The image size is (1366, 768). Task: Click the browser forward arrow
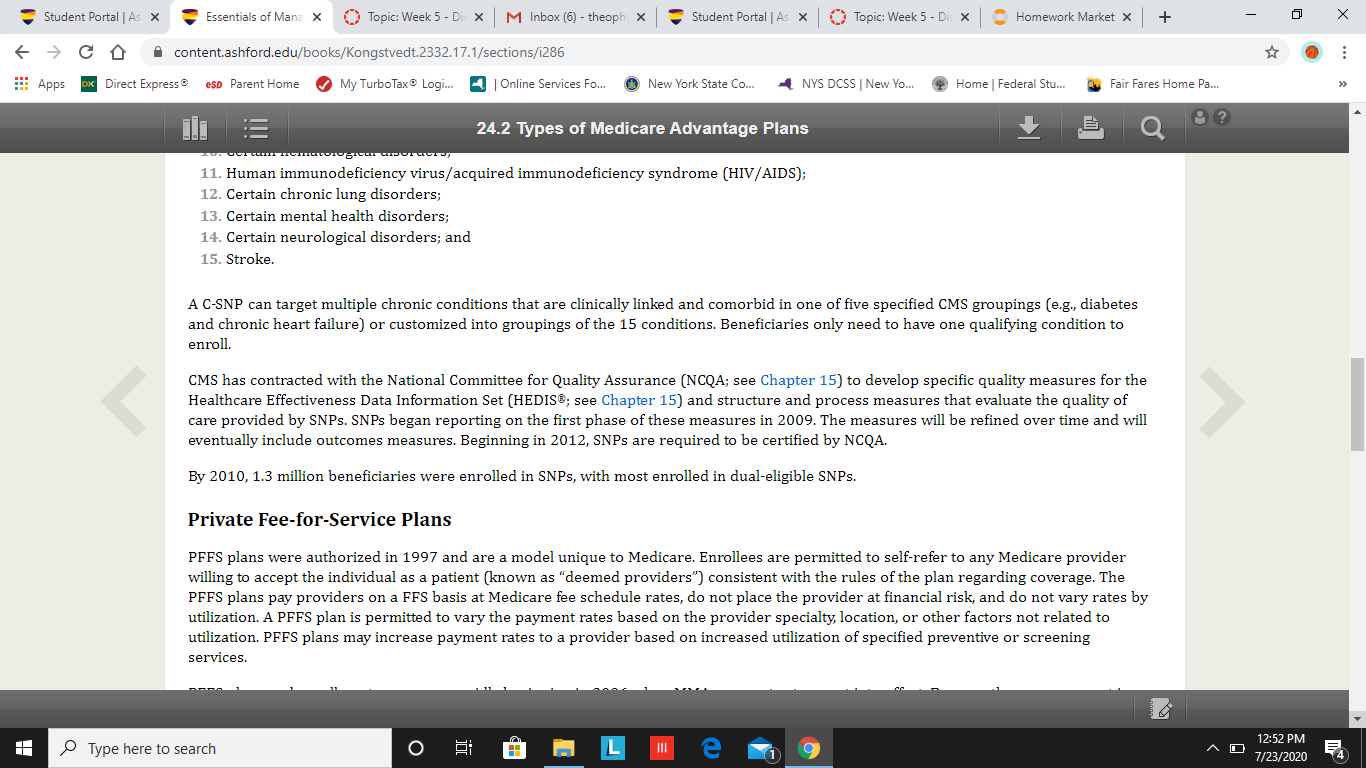click(x=54, y=52)
